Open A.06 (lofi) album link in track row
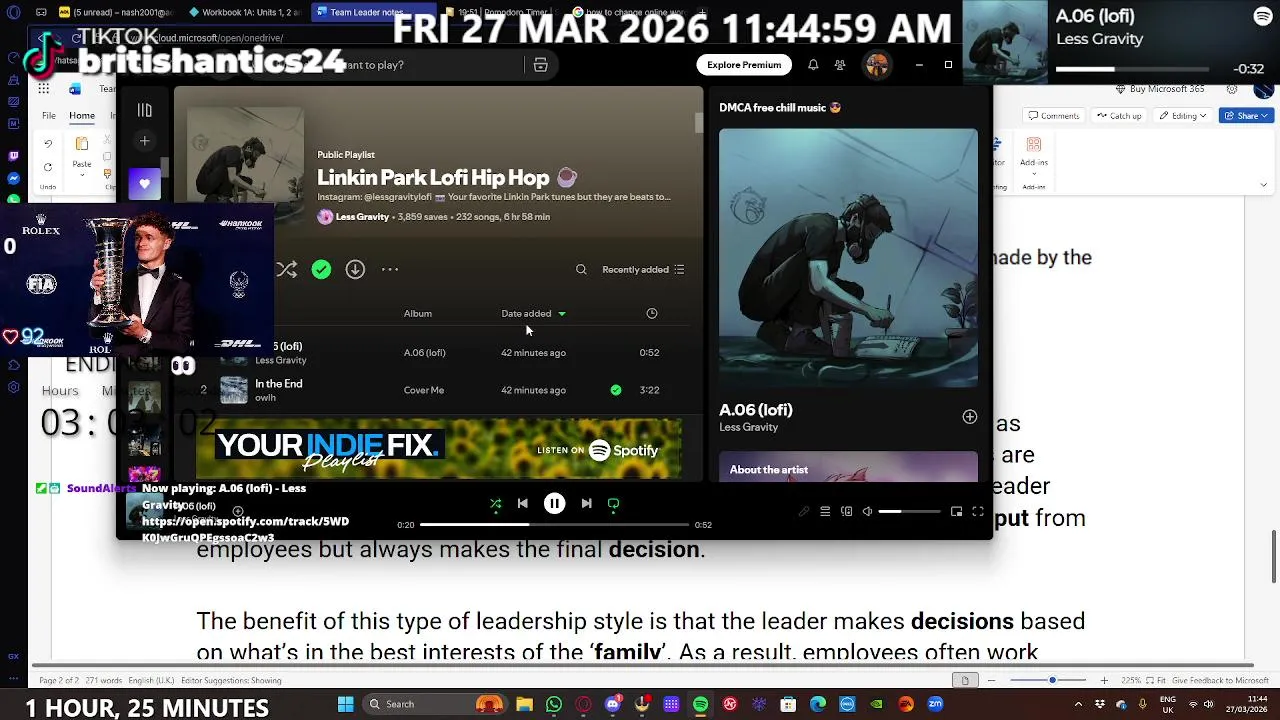Viewport: 1280px width, 720px height. point(424,353)
